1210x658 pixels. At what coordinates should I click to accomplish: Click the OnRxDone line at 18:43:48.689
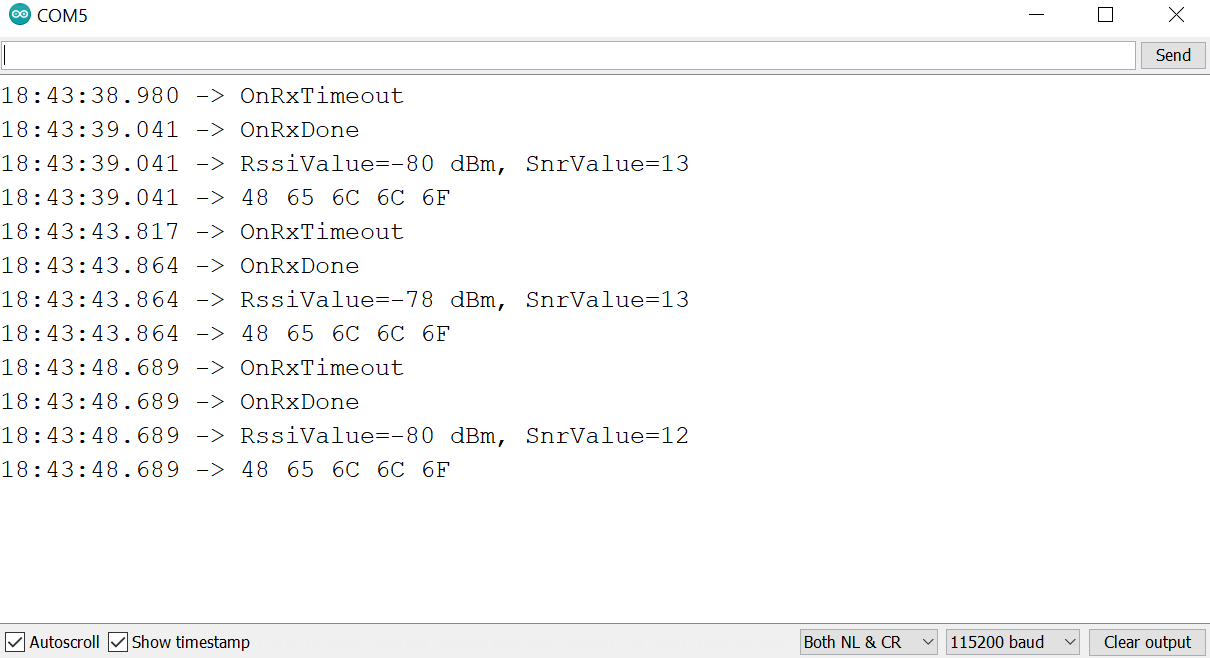click(180, 402)
